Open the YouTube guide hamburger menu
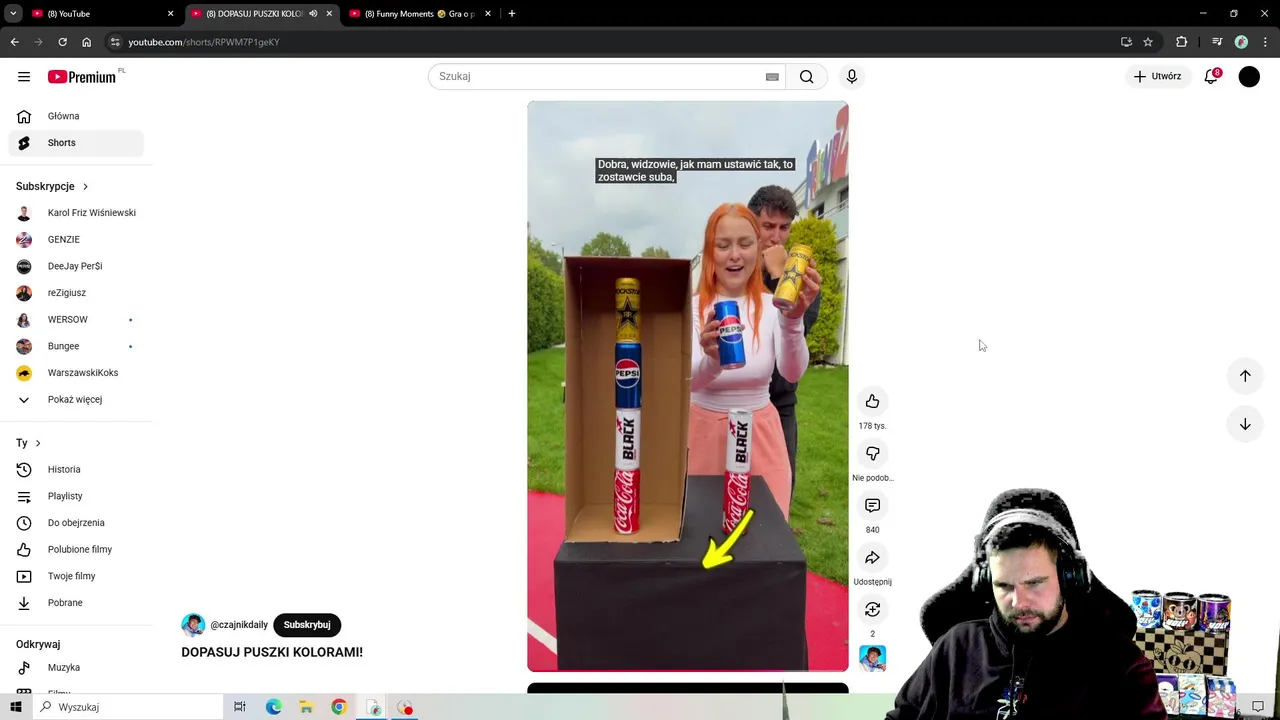The width and height of the screenshot is (1280, 720). click(x=24, y=77)
